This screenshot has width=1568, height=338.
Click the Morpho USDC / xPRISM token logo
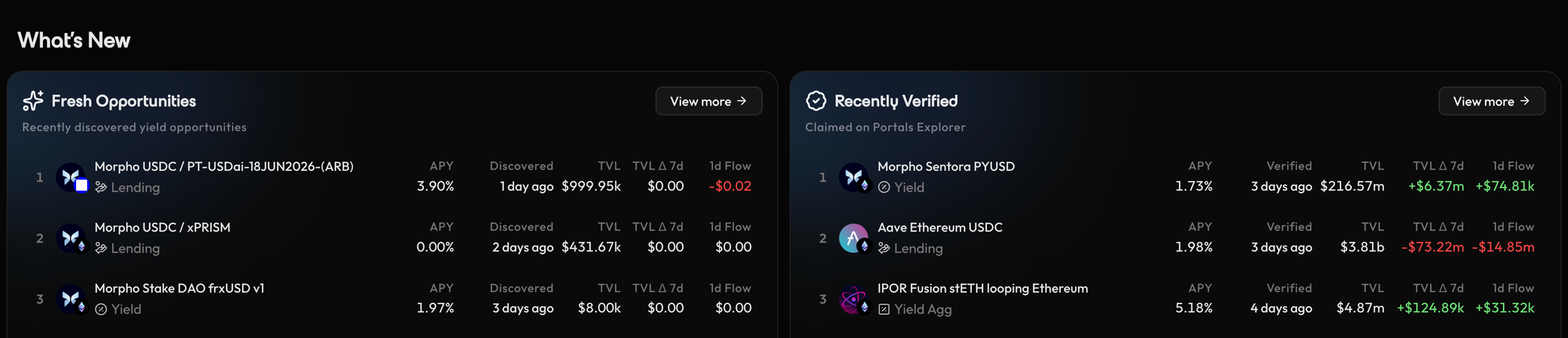coord(71,238)
